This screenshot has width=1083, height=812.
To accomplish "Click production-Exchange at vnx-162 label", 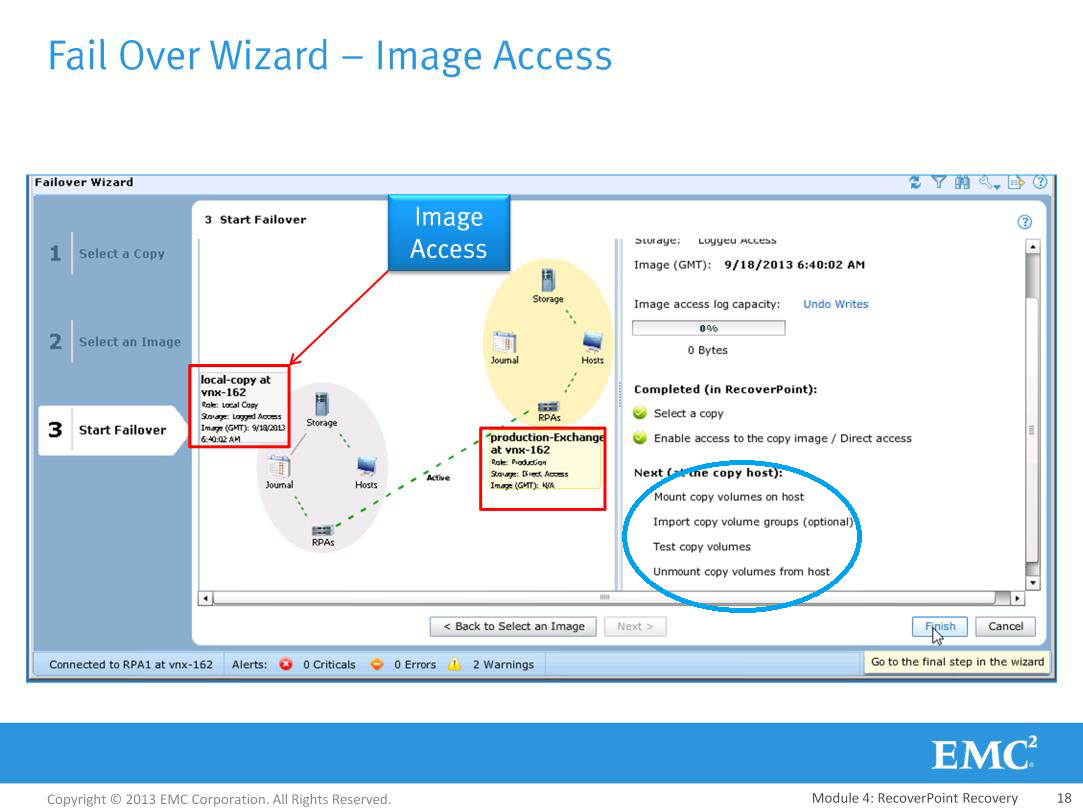I will pos(547,443).
